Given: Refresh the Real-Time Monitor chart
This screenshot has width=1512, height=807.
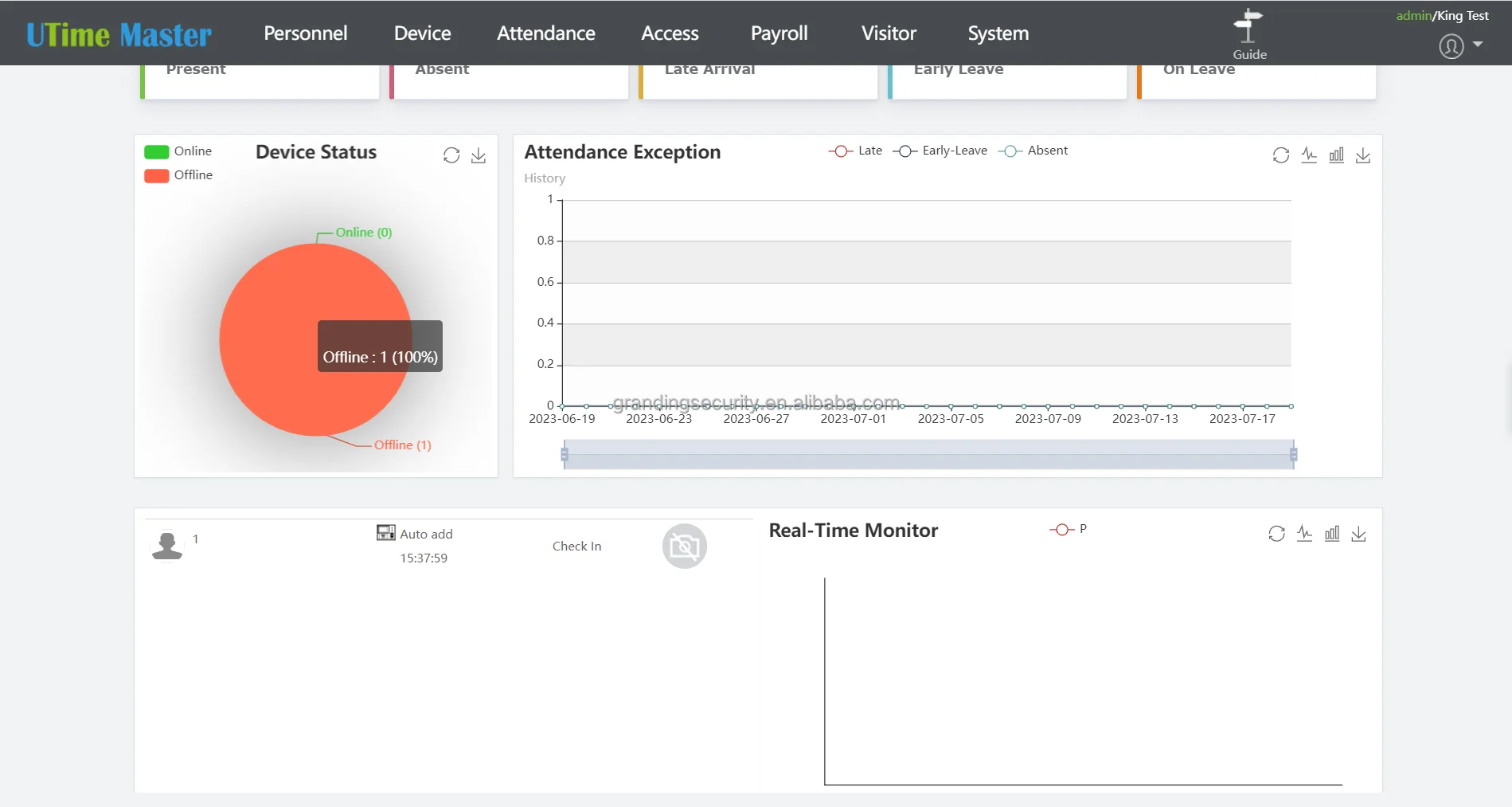Looking at the screenshot, I should [x=1276, y=534].
